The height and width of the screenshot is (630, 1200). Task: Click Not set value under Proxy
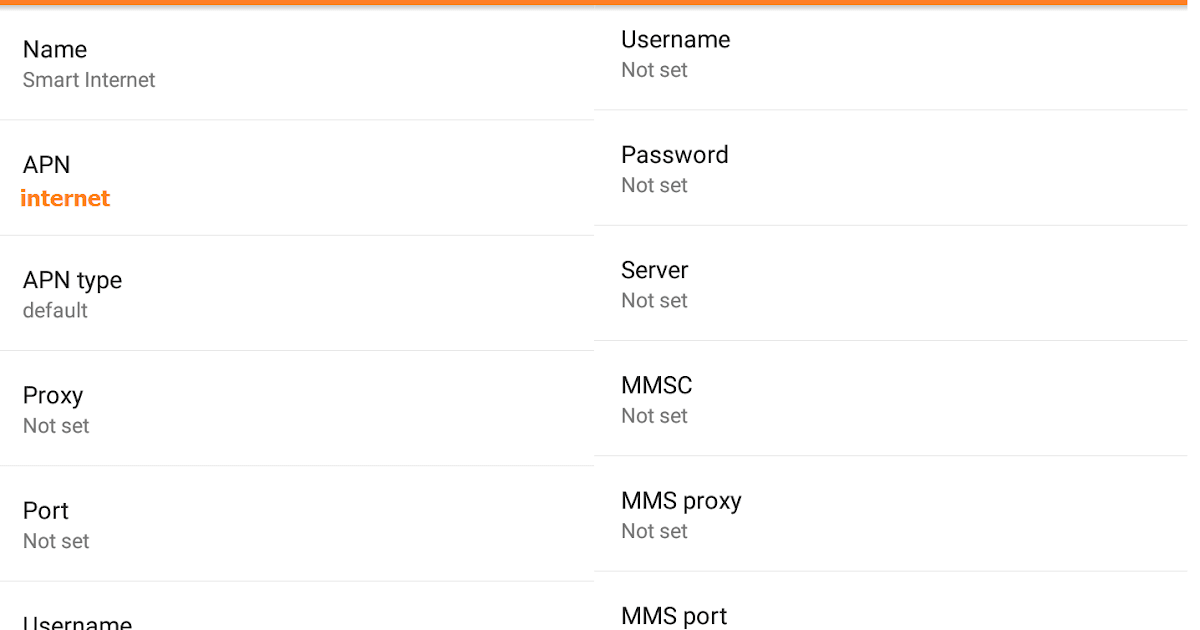pyautogui.click(x=56, y=426)
